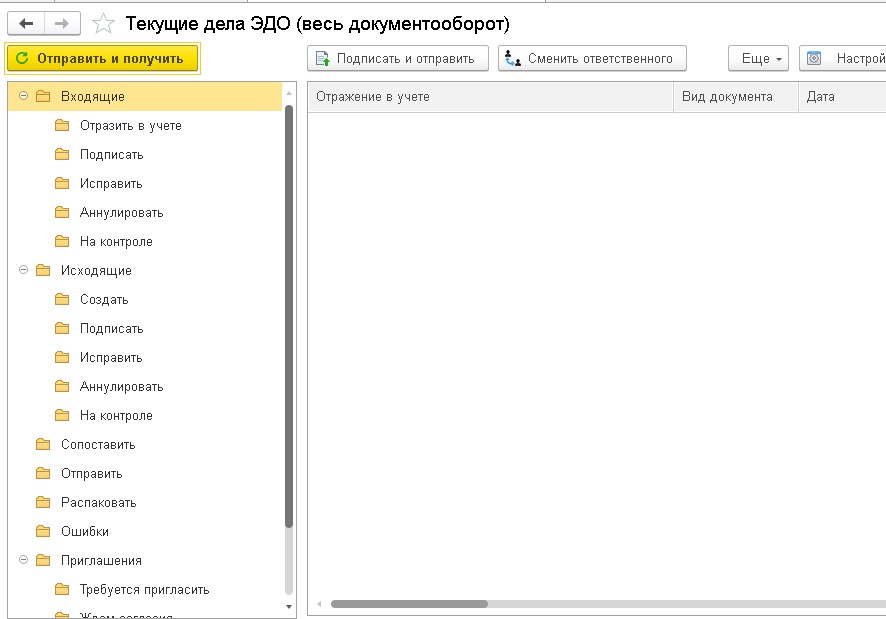Select the Сопоставить folder
Screen dimensions: 886x619
point(98,444)
